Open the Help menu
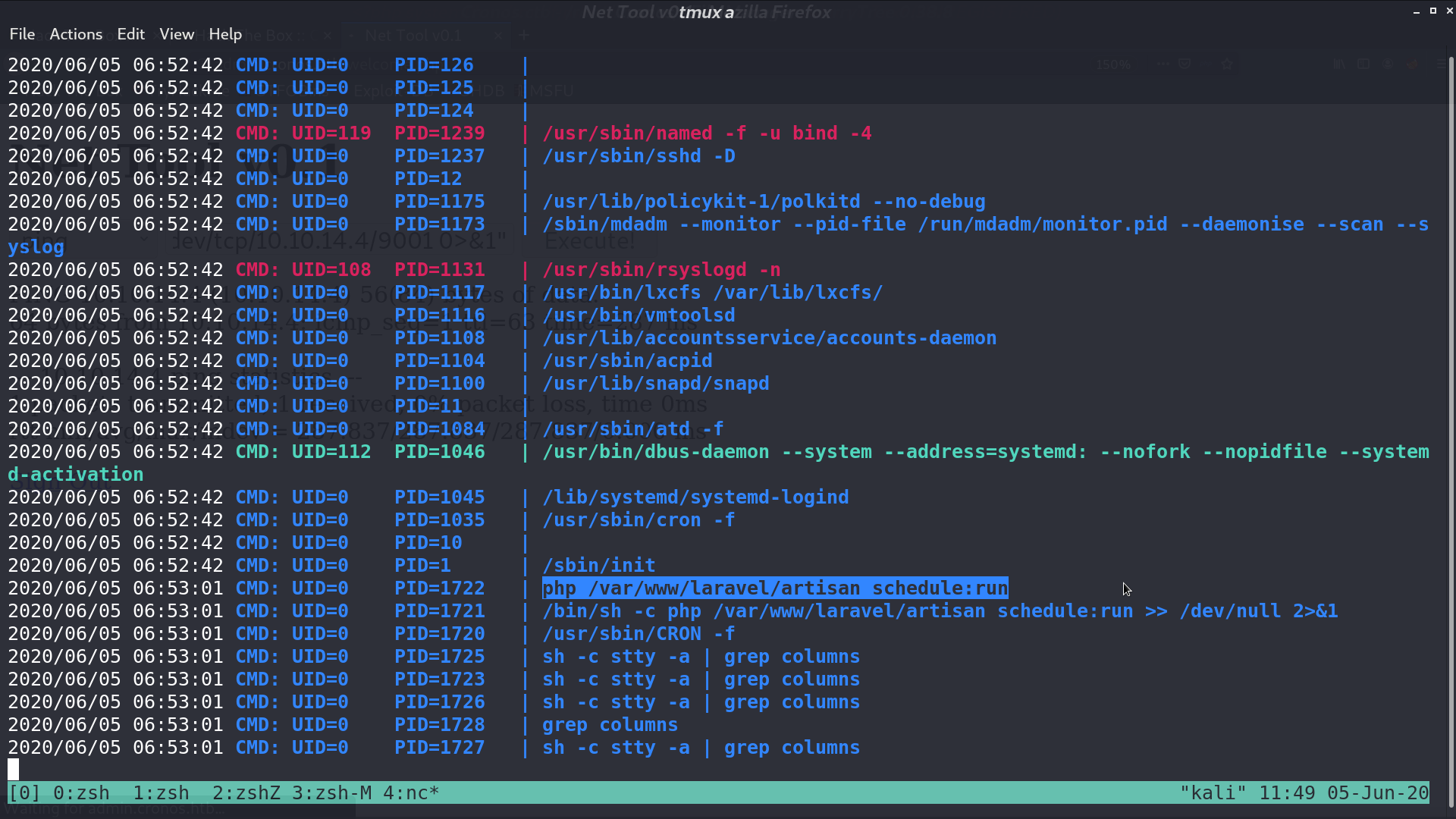Image resolution: width=1456 pixels, height=819 pixels. tap(225, 34)
